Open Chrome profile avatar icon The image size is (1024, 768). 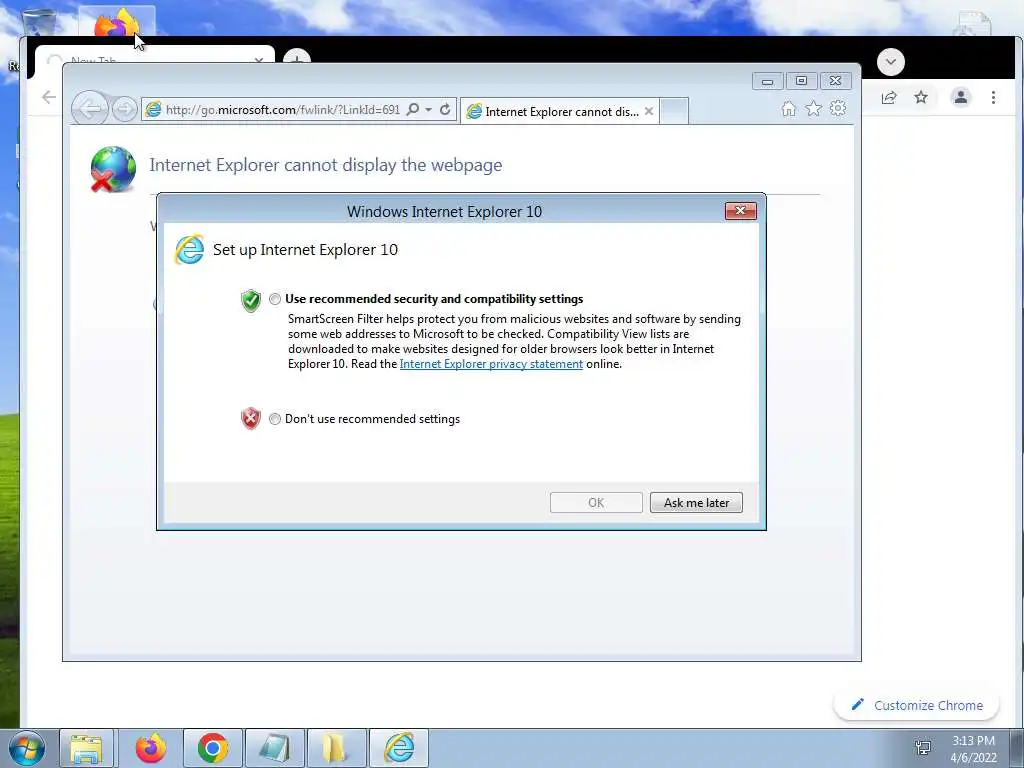tap(961, 97)
